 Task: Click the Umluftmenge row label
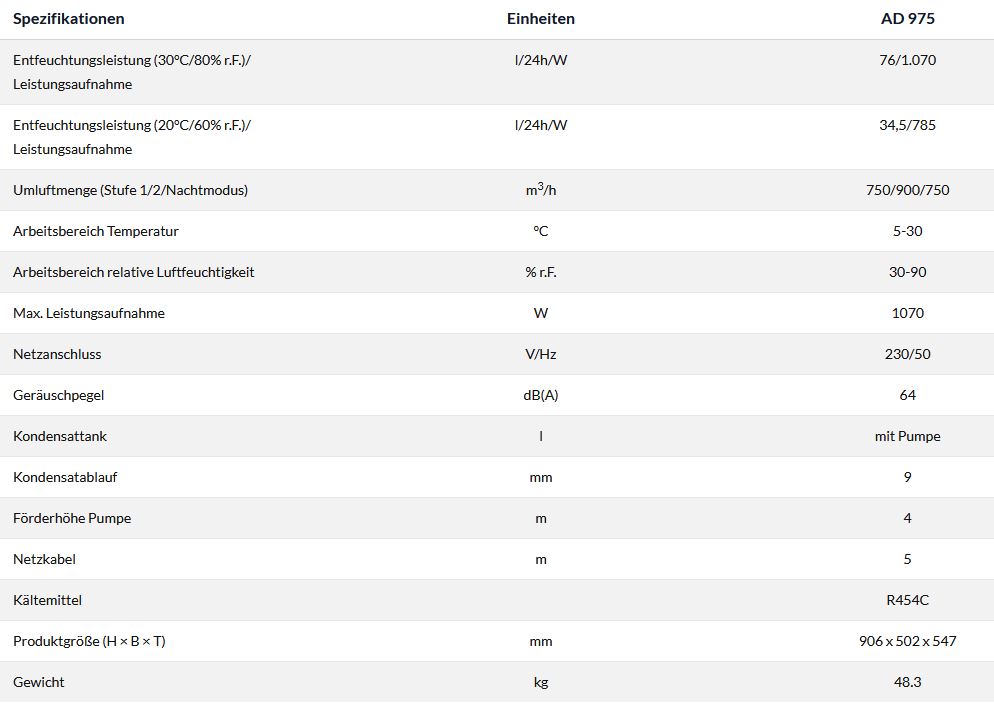(130, 190)
